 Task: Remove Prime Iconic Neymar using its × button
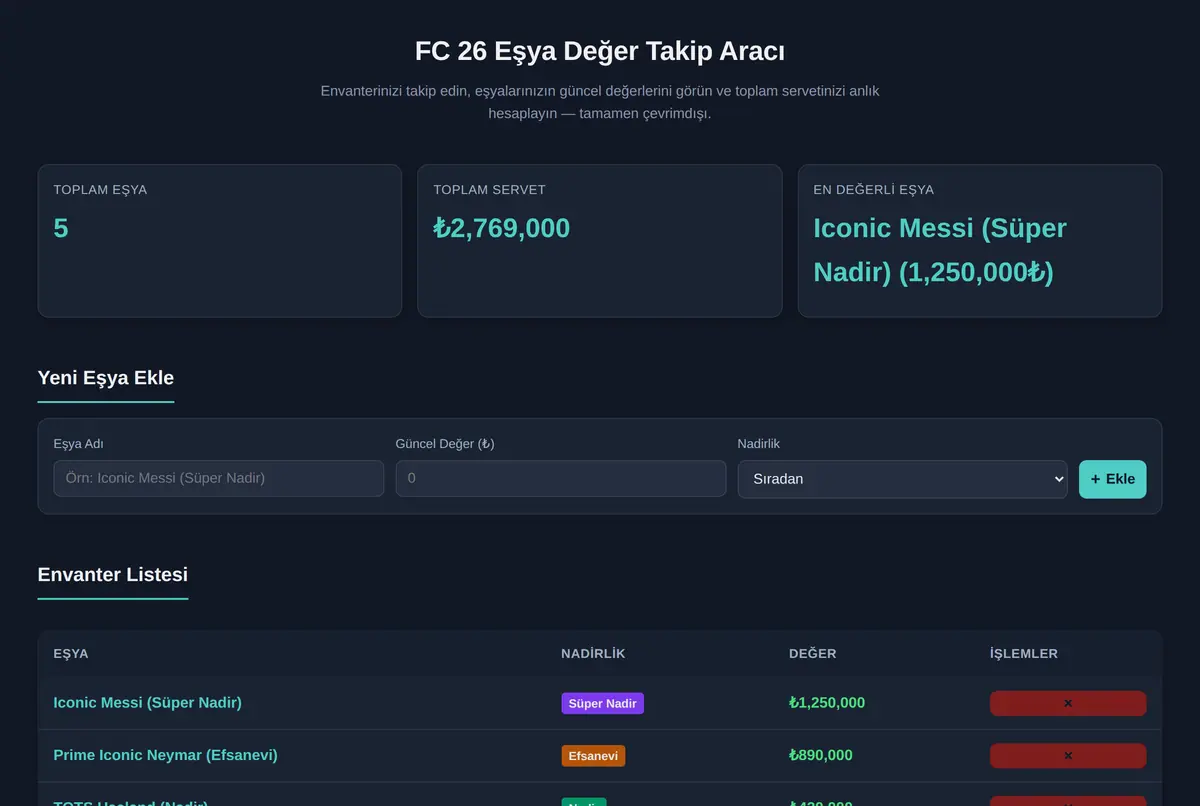pyautogui.click(x=1068, y=755)
